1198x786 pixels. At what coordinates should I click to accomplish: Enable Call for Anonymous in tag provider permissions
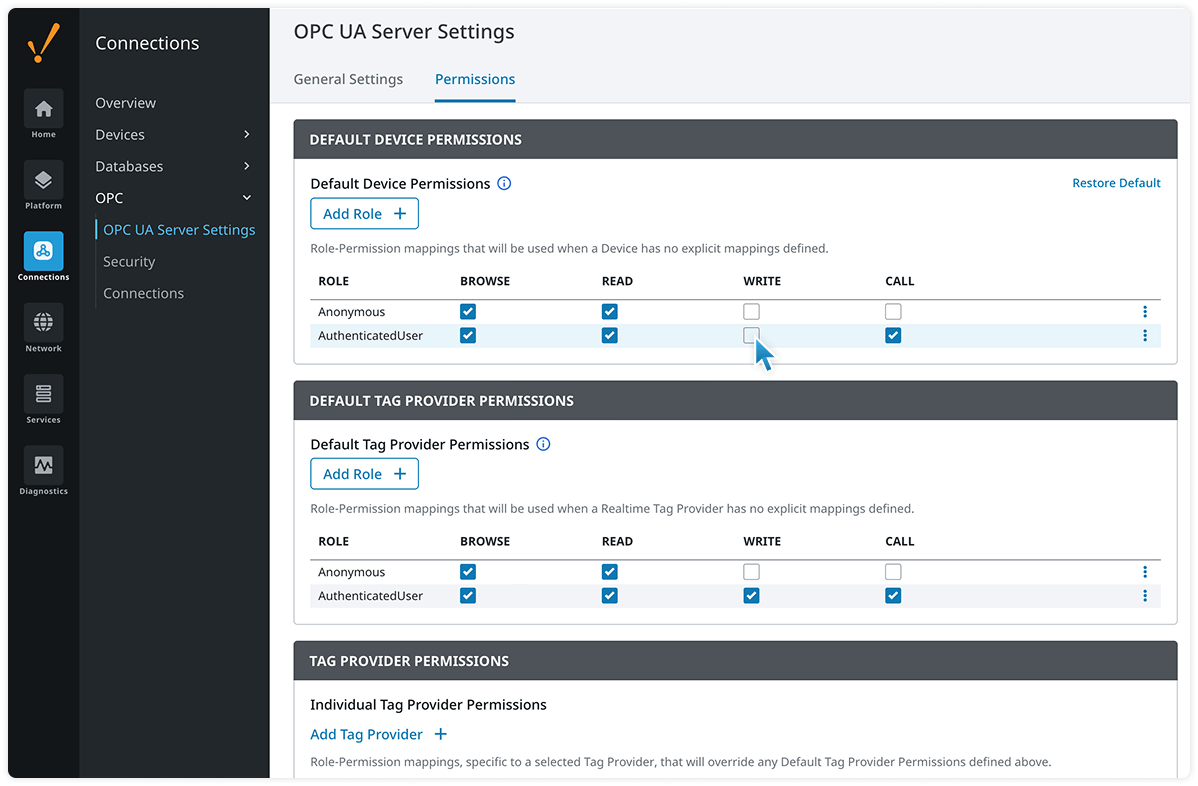tap(893, 572)
